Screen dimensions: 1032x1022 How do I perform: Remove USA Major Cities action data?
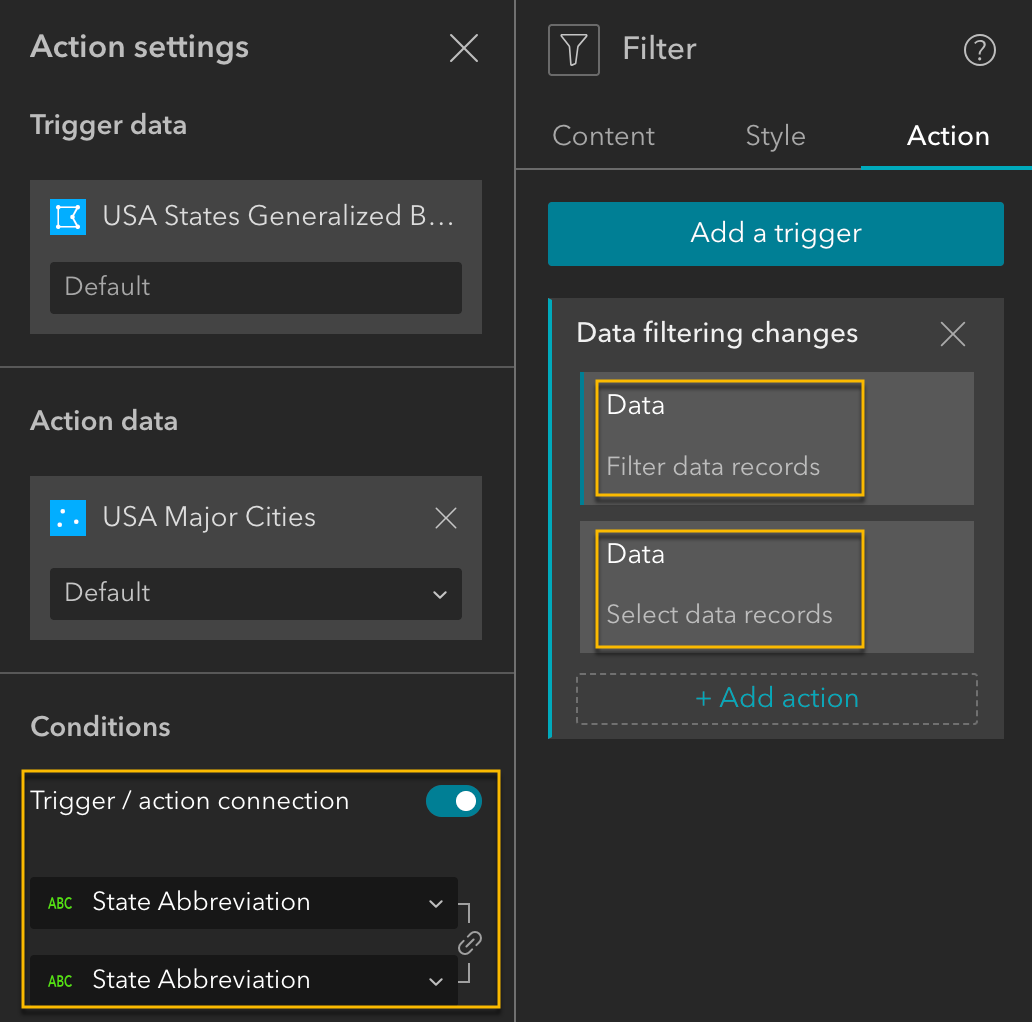click(446, 518)
